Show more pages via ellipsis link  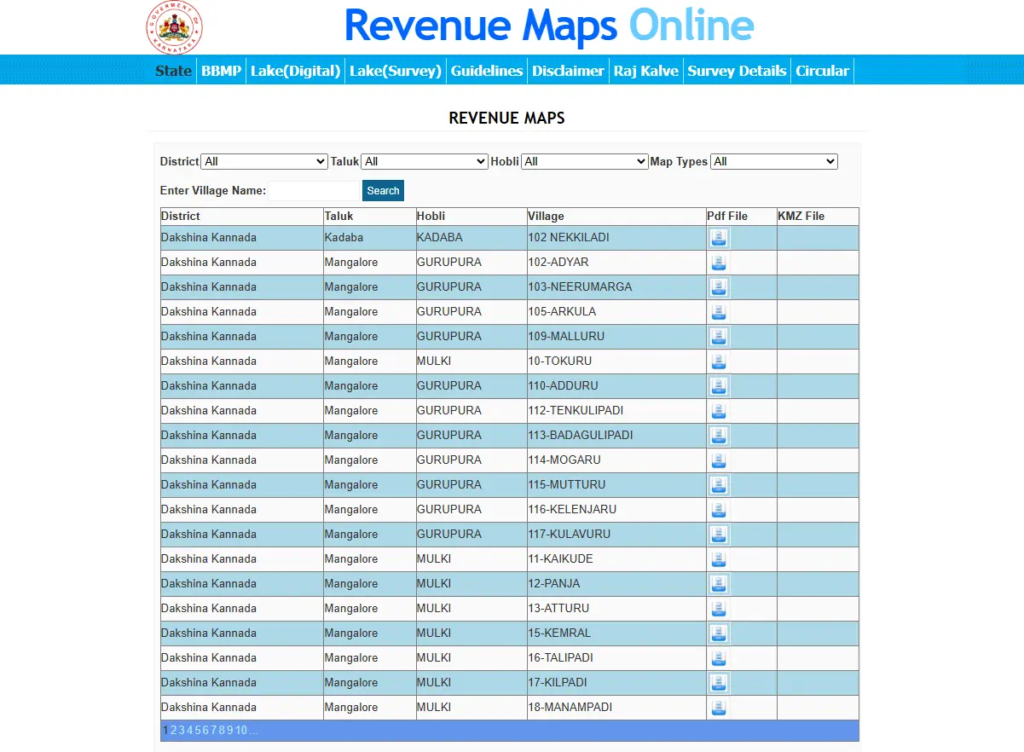(x=254, y=730)
